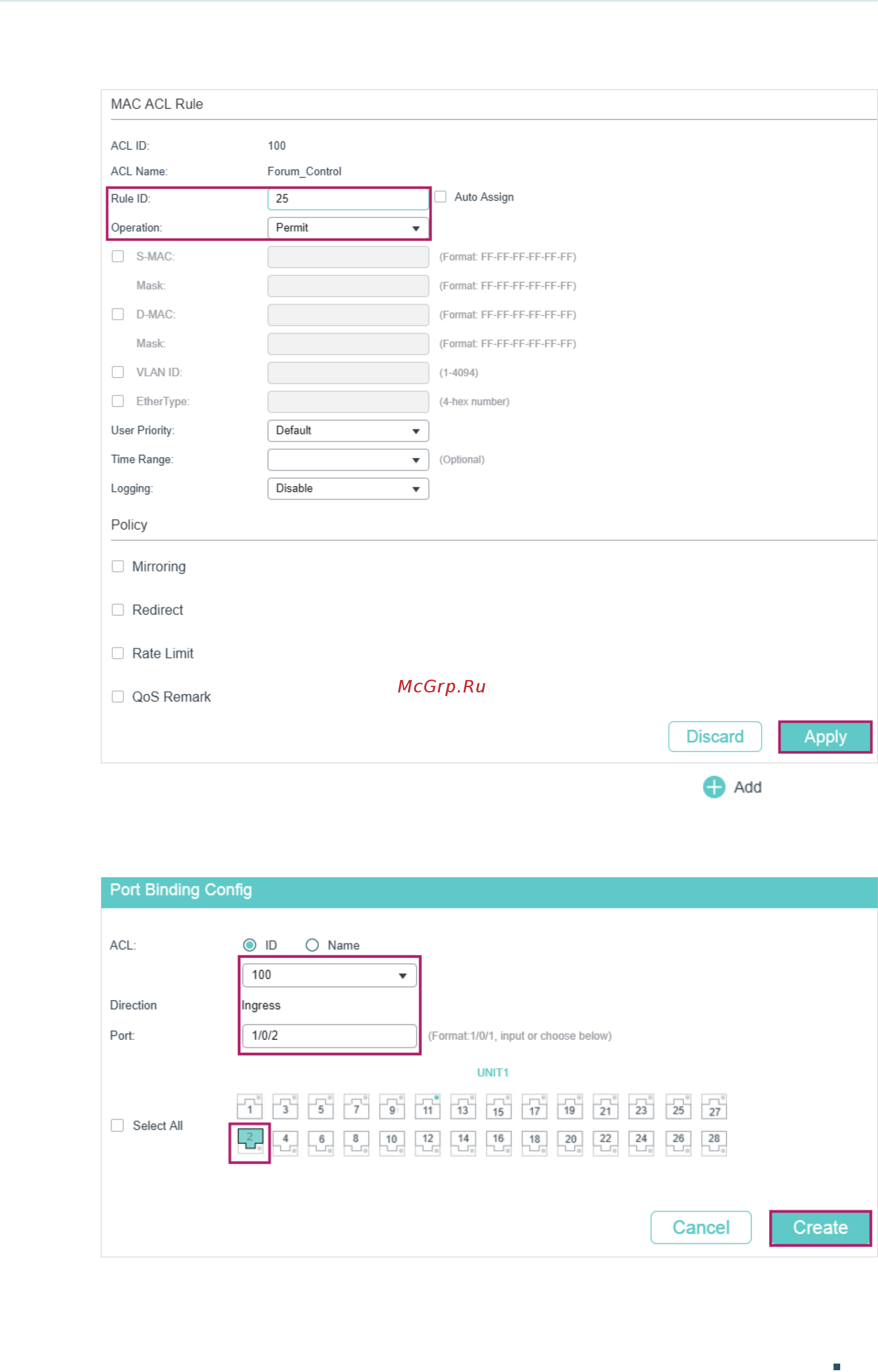Select port 4 icon in UNIT1
878x1372 pixels.
click(285, 1143)
